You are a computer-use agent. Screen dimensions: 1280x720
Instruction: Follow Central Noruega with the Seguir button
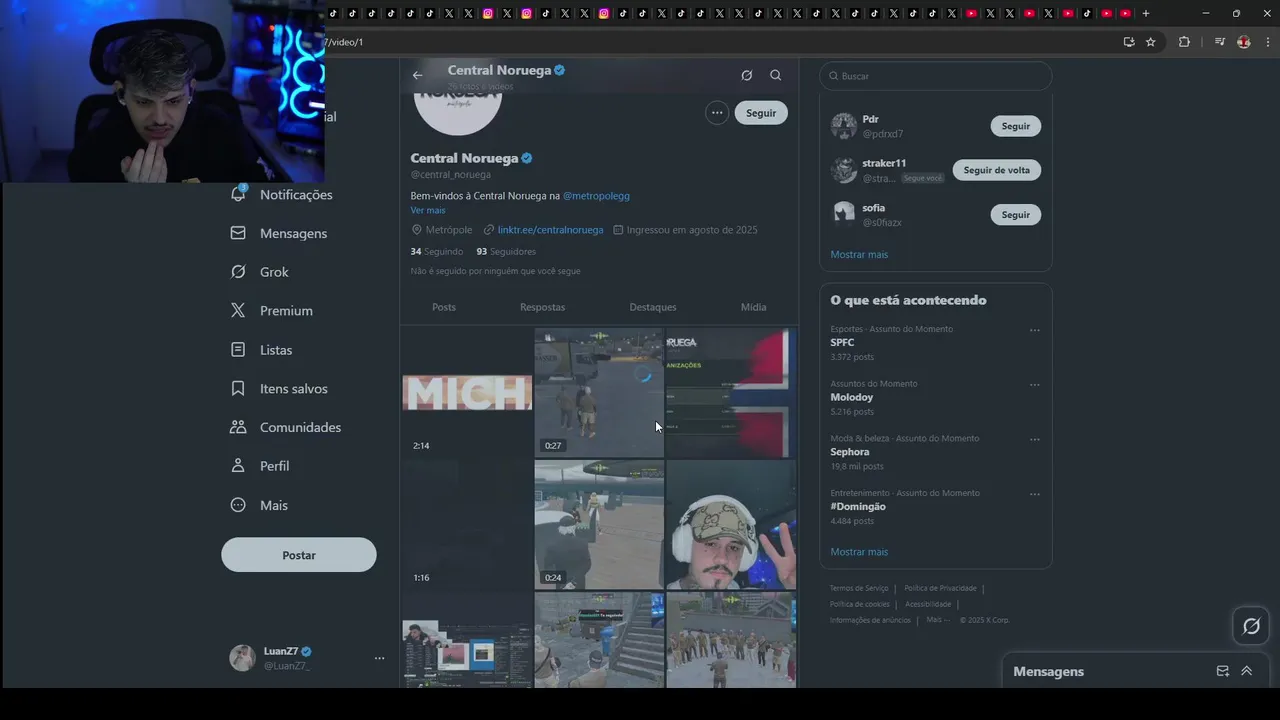pos(761,113)
